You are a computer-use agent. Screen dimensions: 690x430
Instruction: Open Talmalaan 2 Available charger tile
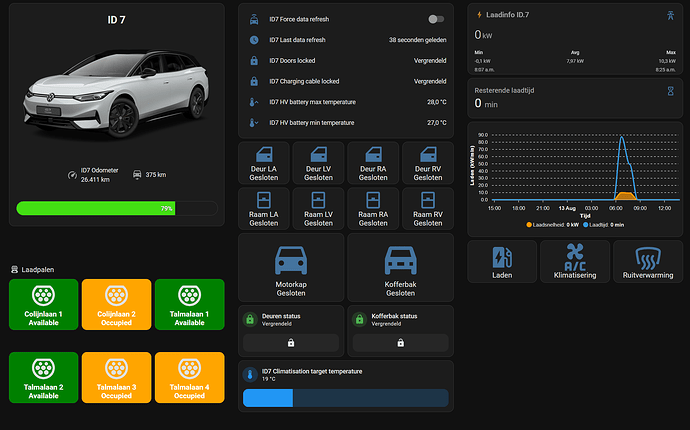tap(44, 378)
